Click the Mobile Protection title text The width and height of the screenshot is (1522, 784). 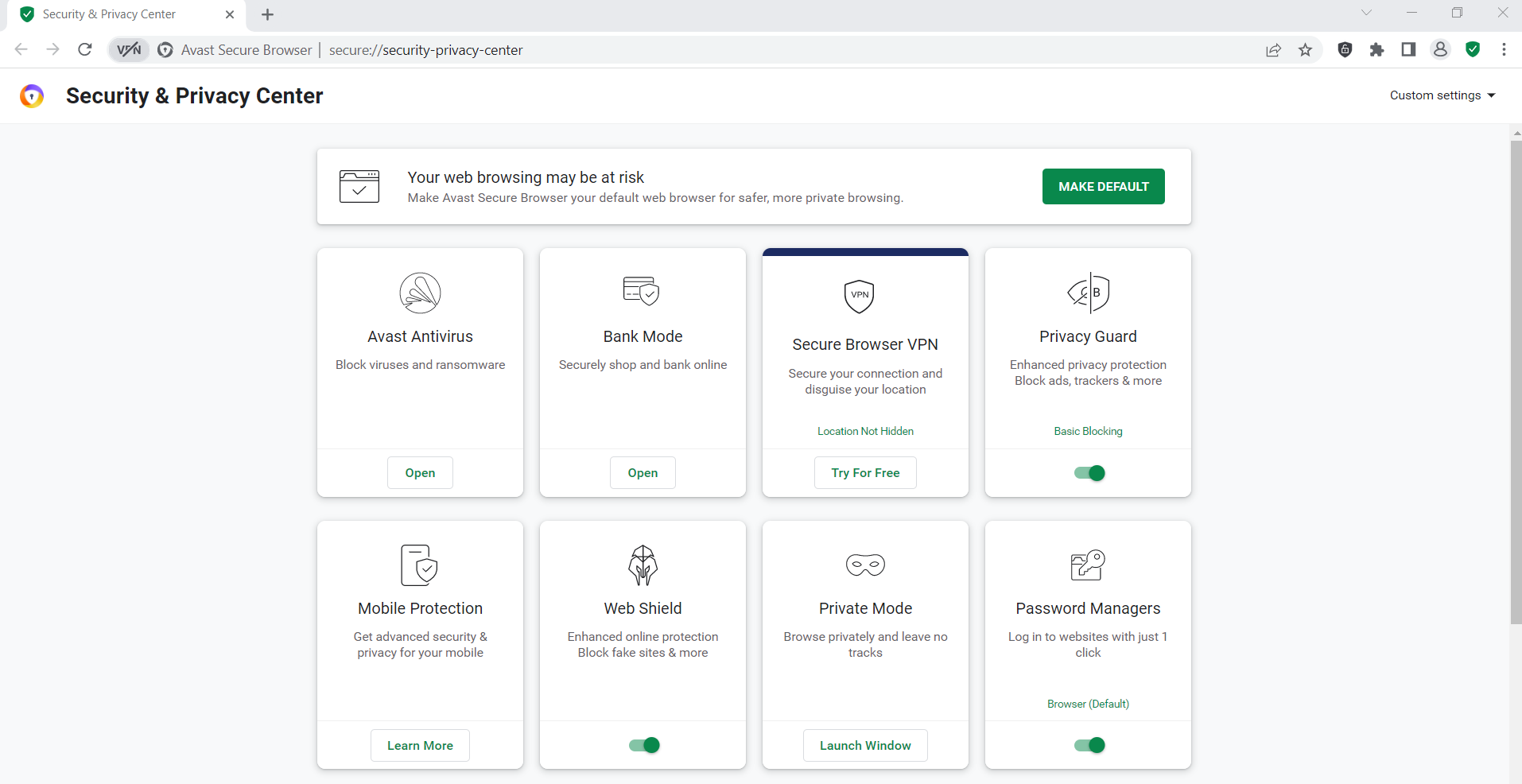pyautogui.click(x=420, y=608)
